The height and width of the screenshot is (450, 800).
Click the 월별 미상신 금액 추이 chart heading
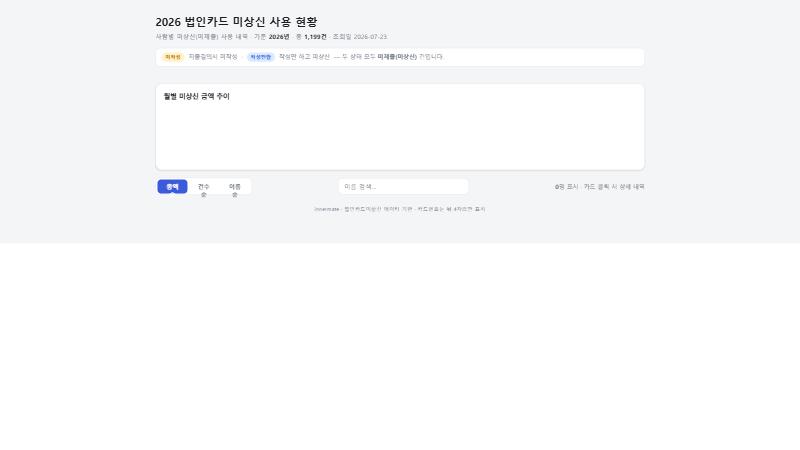[x=196, y=96]
